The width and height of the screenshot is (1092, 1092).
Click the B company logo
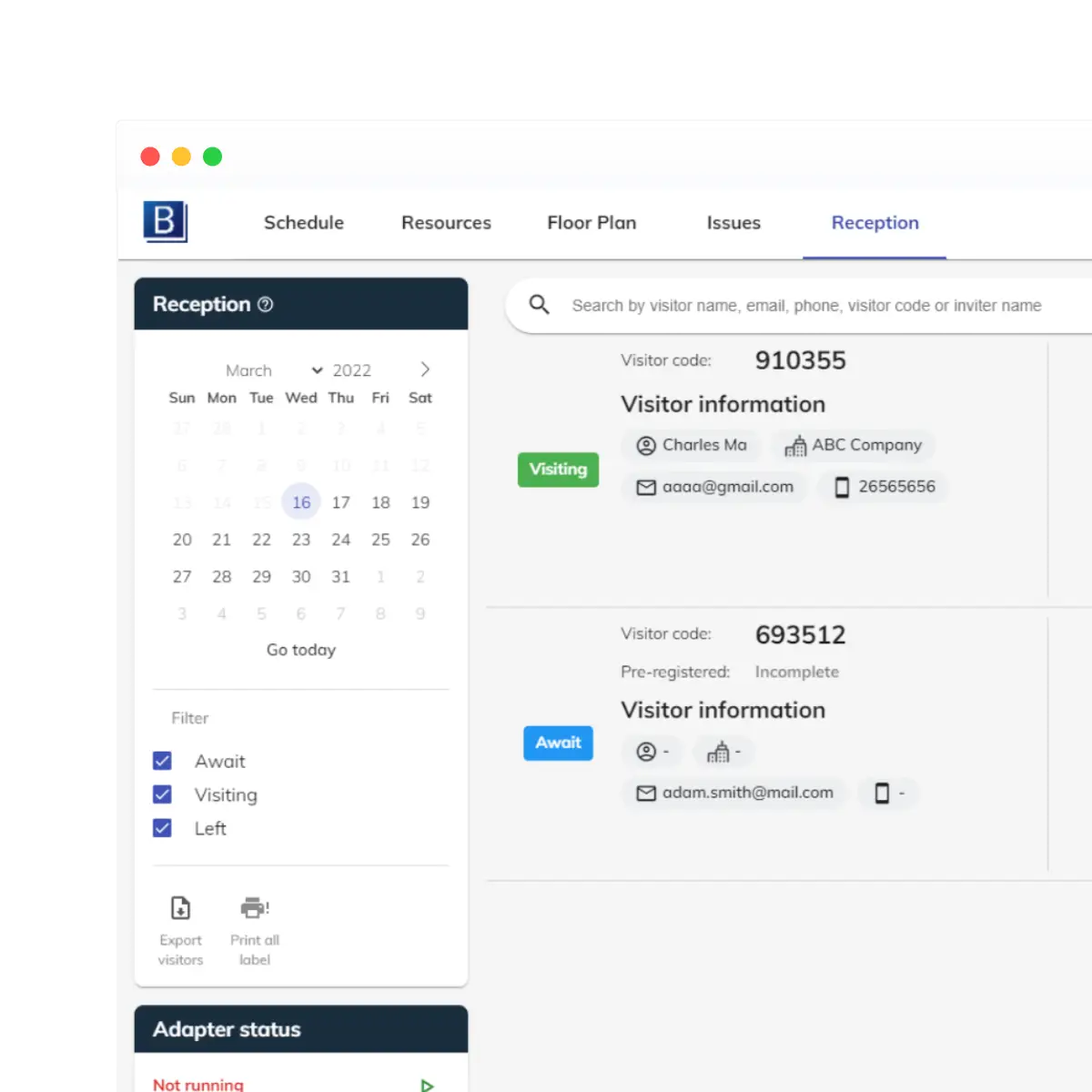[166, 221]
